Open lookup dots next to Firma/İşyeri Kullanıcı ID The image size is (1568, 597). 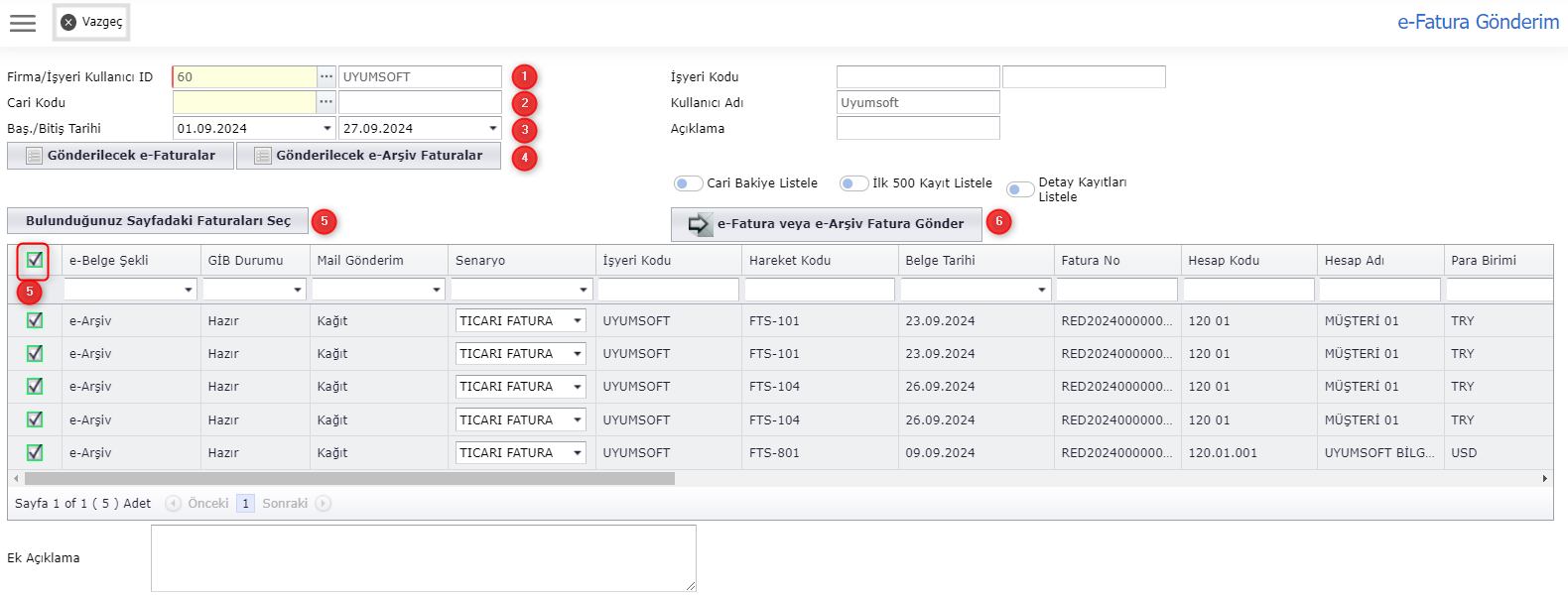pyautogui.click(x=327, y=77)
